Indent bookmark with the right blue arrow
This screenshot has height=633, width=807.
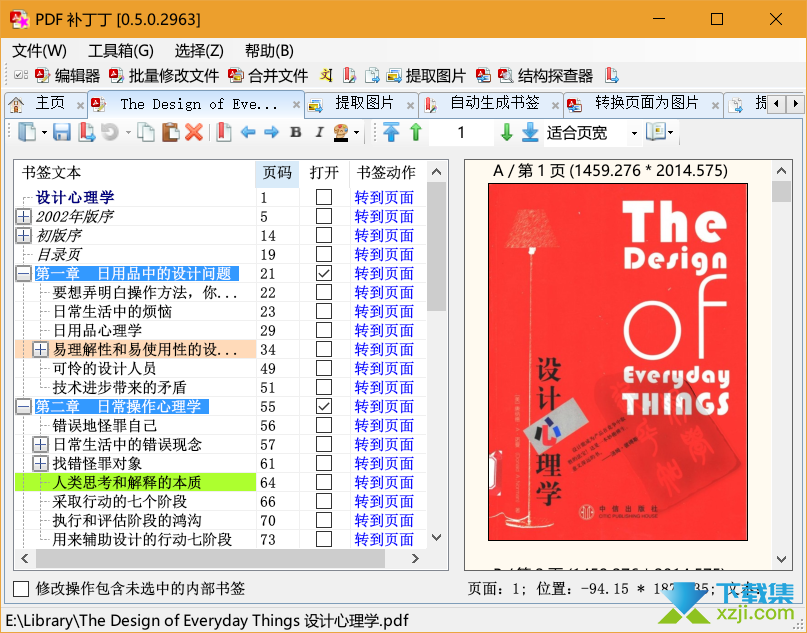tap(271, 133)
